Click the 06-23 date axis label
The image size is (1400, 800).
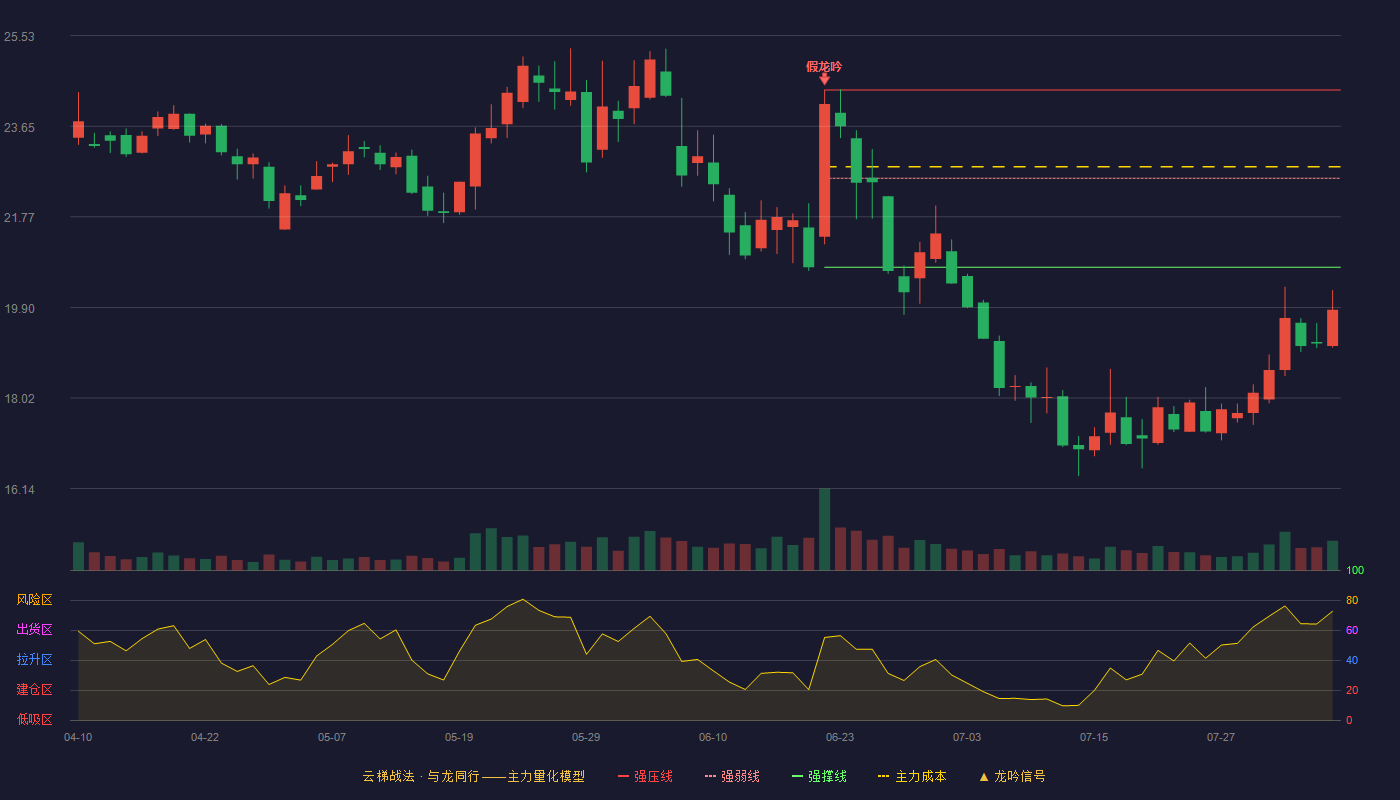[840, 738]
